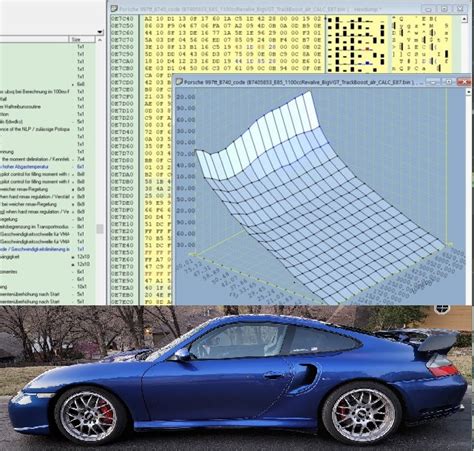Select the 'bei Berechnung in 100' row
This screenshot has height=451, width=474.
(43, 92)
